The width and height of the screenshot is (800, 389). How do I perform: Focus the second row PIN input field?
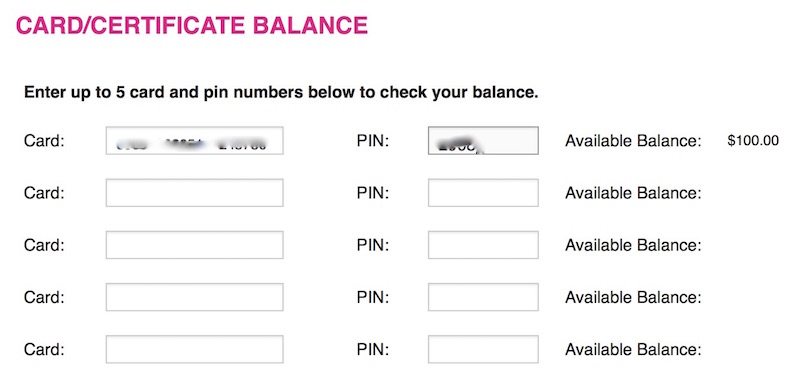pyautogui.click(x=483, y=192)
